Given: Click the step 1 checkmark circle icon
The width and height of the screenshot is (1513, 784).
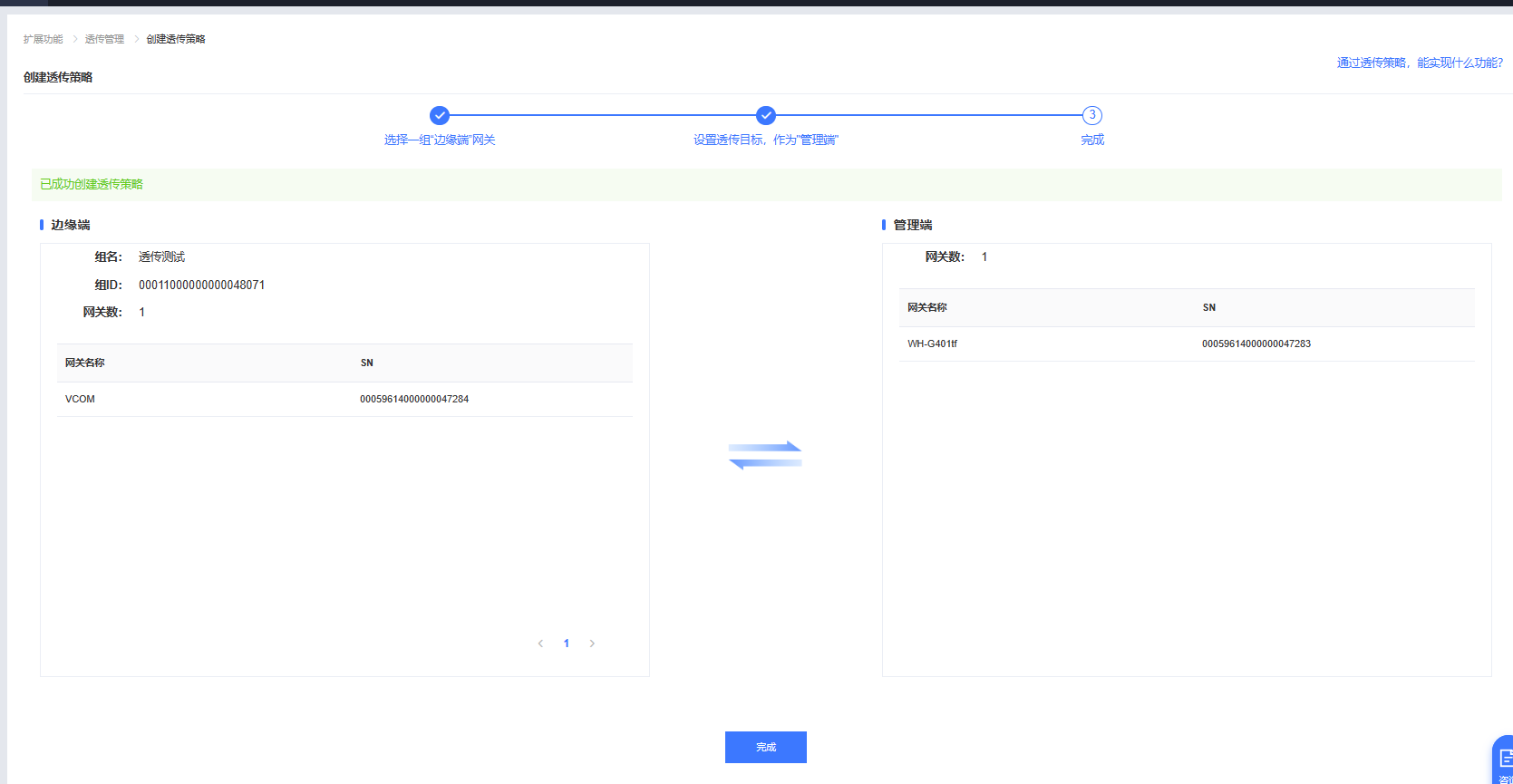Looking at the screenshot, I should [x=440, y=115].
